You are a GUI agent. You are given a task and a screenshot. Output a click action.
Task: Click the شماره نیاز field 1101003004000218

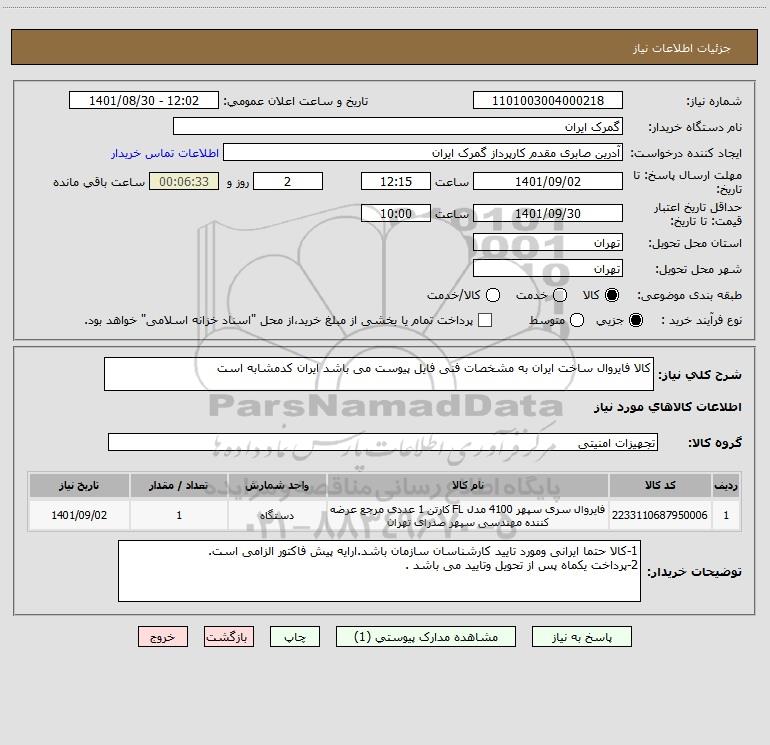coord(548,101)
